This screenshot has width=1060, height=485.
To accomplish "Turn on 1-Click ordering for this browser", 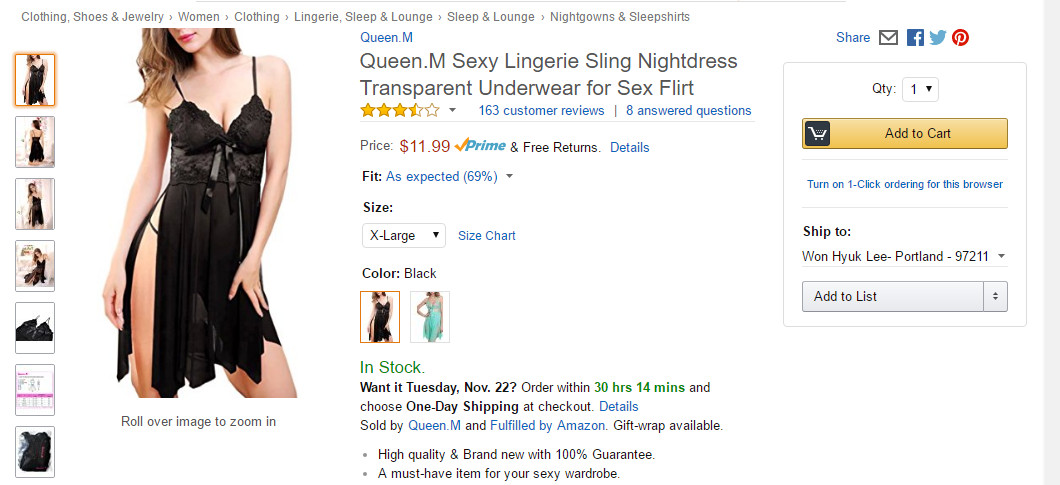I will tap(905, 184).
